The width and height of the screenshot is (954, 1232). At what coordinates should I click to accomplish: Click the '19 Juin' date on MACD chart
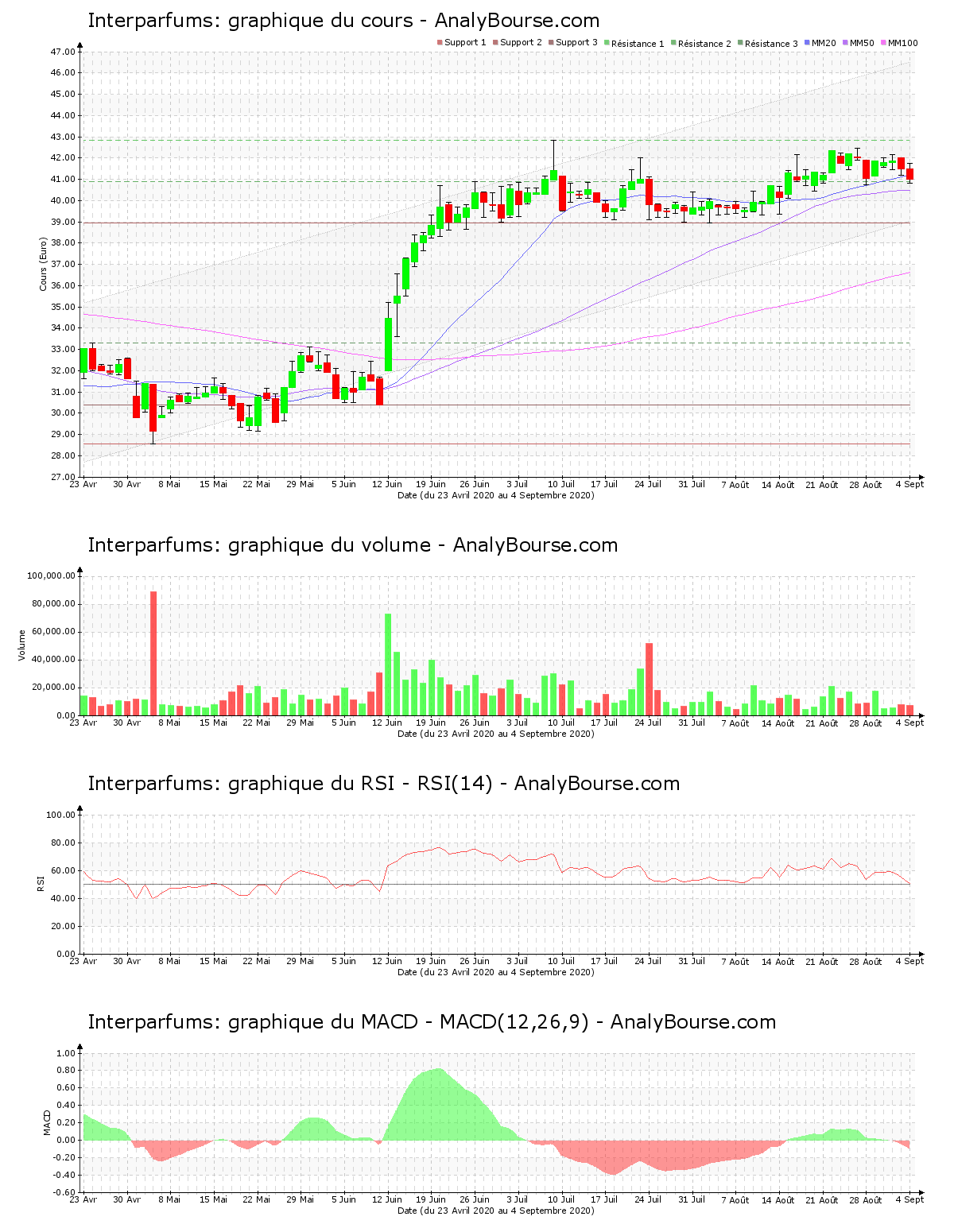coord(431,1199)
